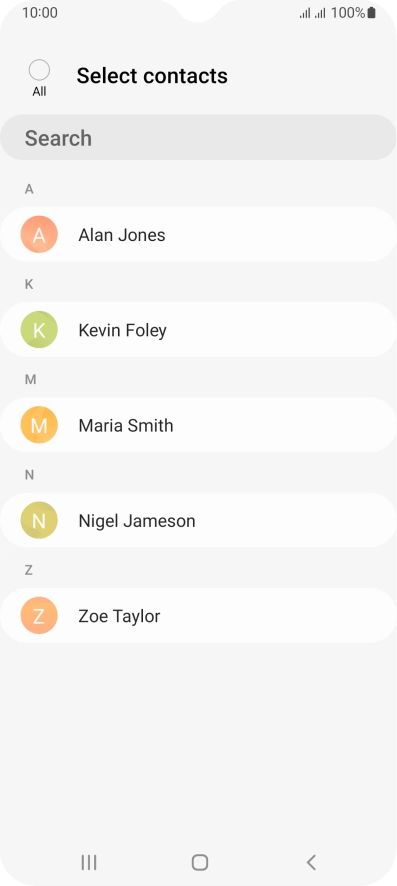
Task: Toggle the All selection circle
Action: [39, 71]
